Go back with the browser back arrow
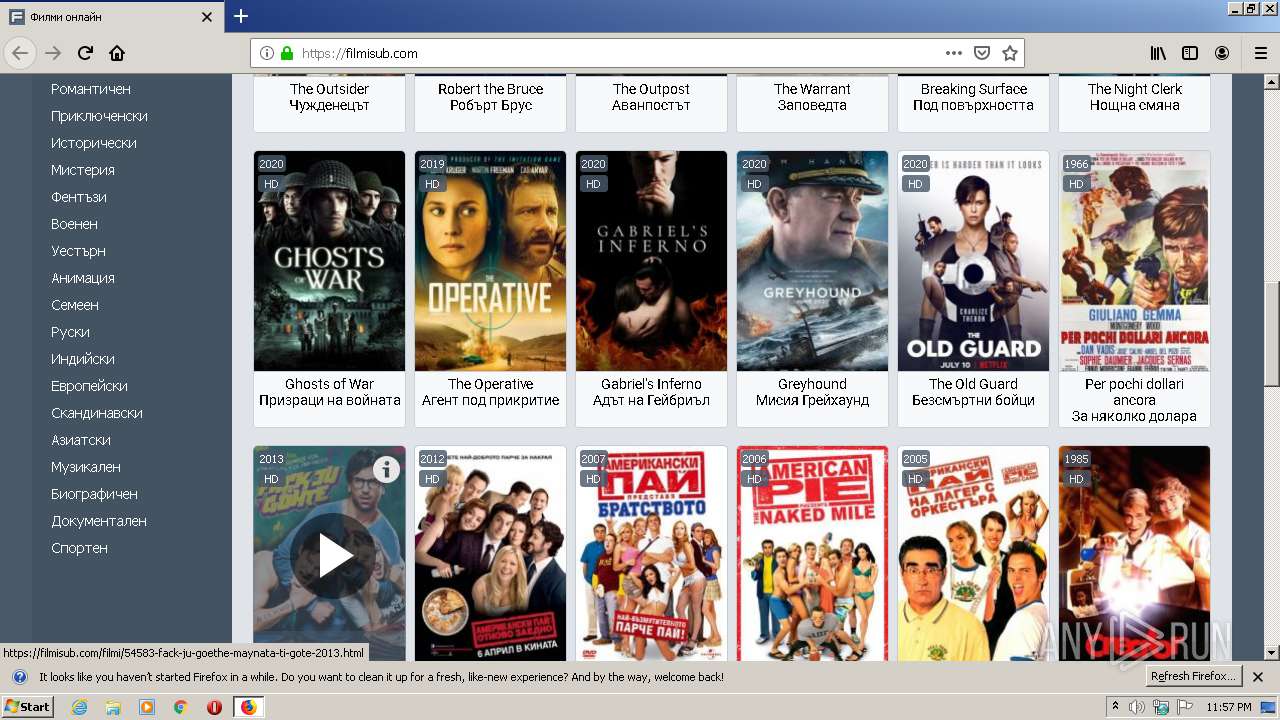Screen dimensions: 1280x720 pos(20,53)
